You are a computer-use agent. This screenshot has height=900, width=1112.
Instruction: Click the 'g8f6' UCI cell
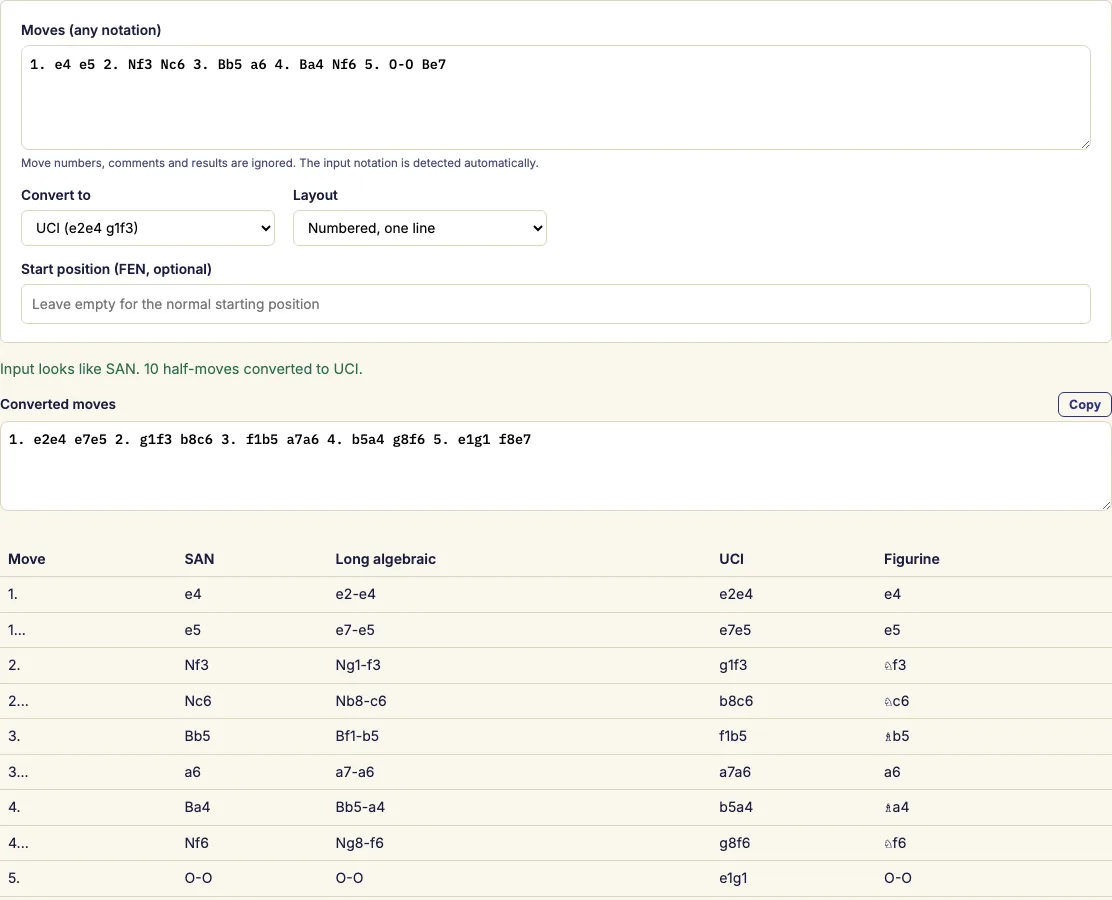(735, 843)
